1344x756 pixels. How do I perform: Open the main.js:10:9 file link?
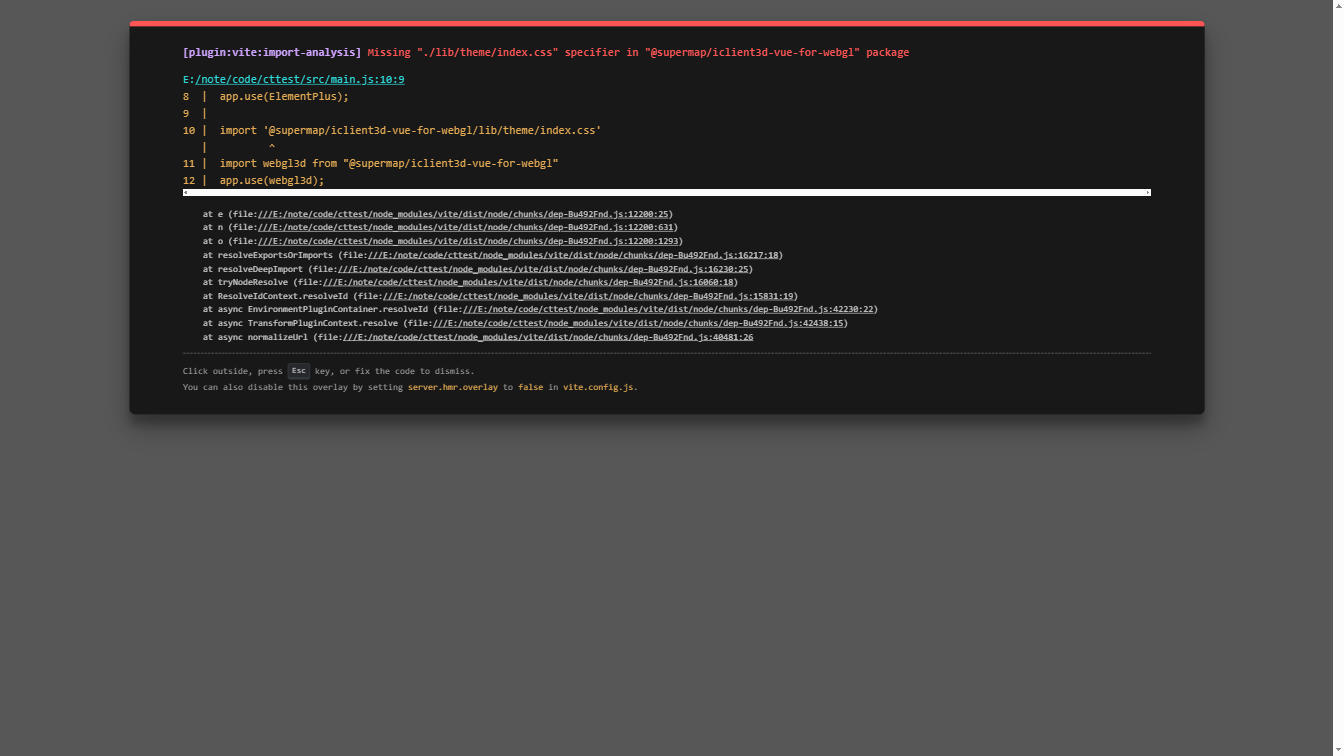299,79
